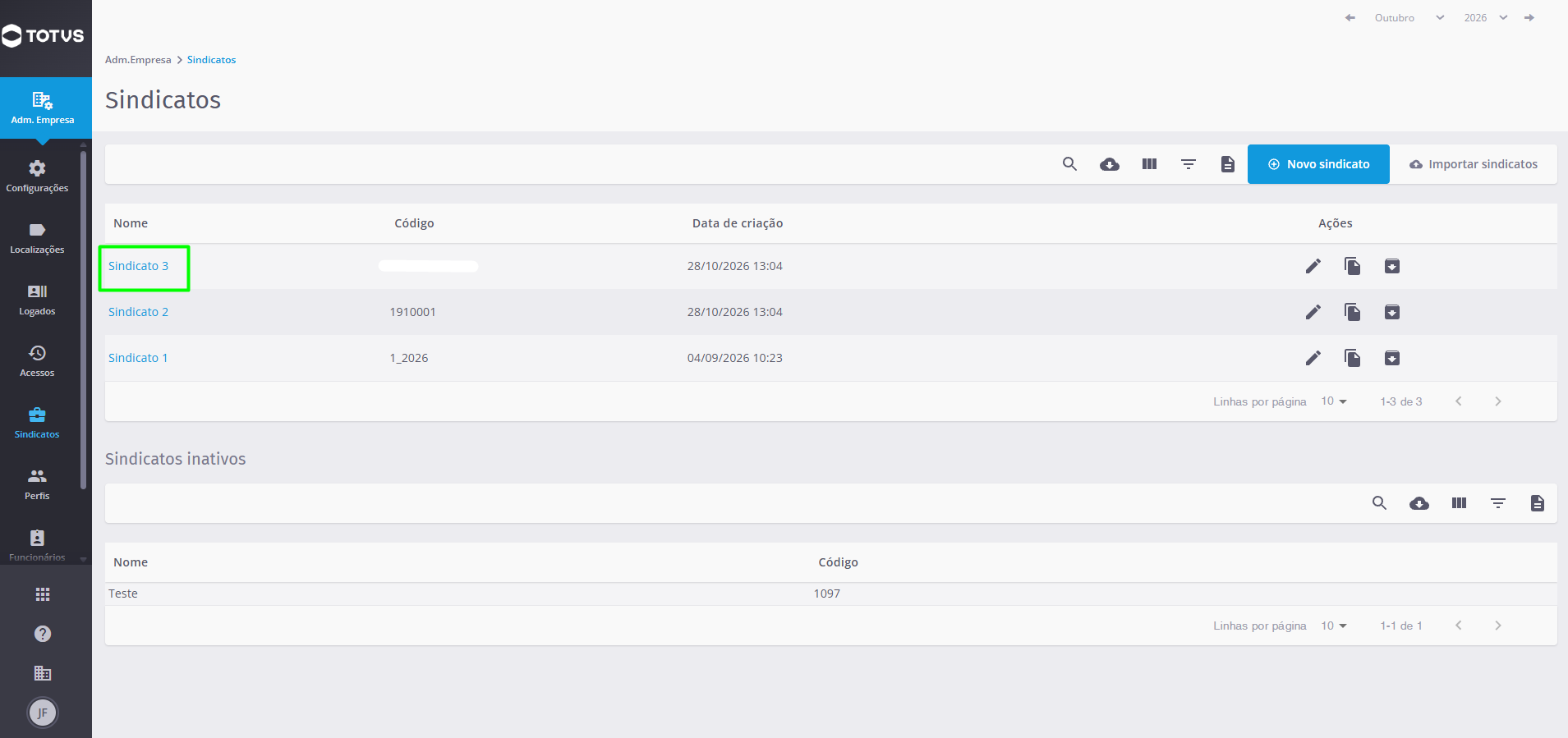The image size is (1568, 738).
Task: Open the help question mark icon
Action: (43, 634)
